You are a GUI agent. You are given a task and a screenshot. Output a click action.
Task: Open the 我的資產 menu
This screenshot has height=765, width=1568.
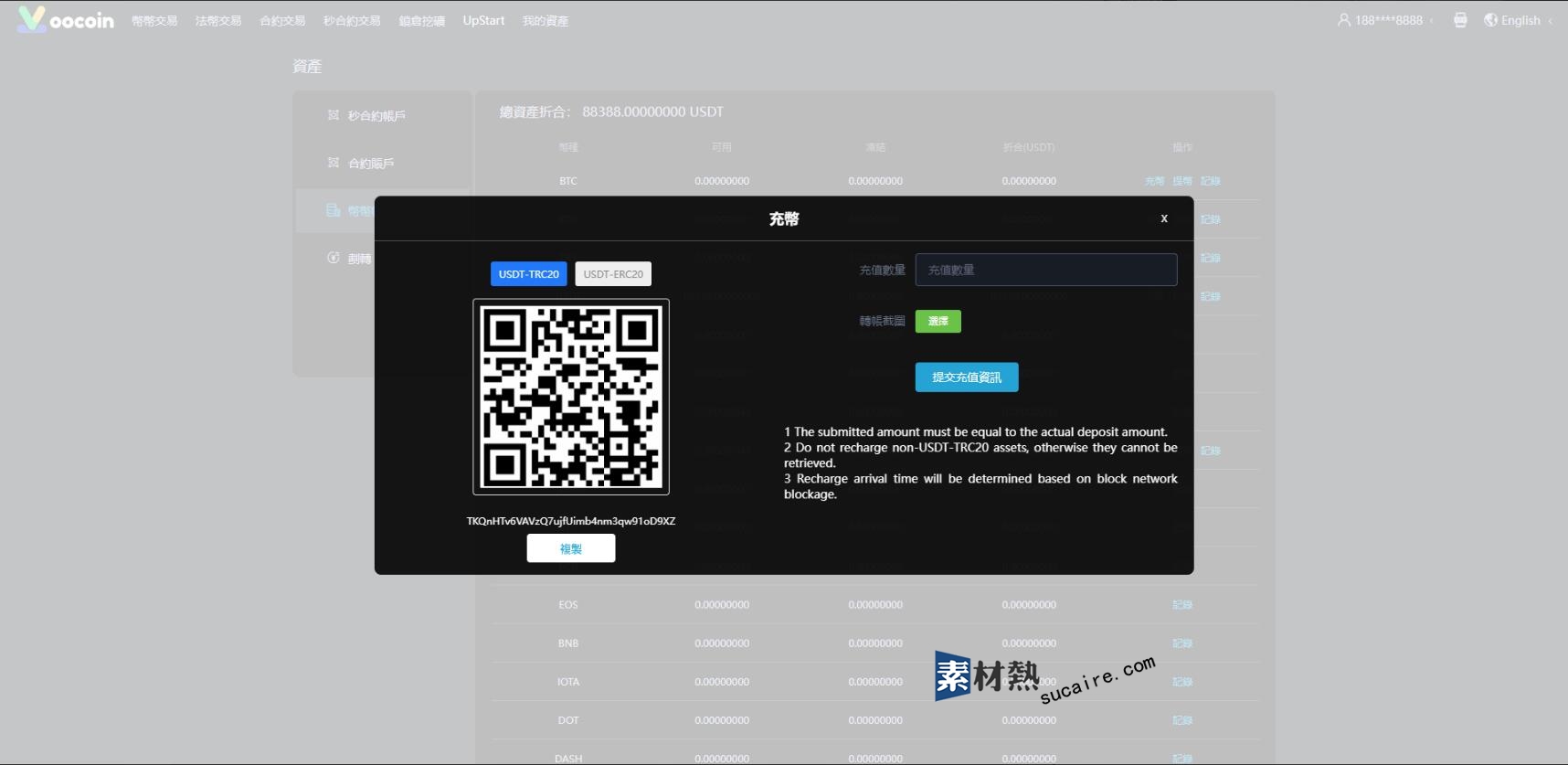(x=546, y=21)
